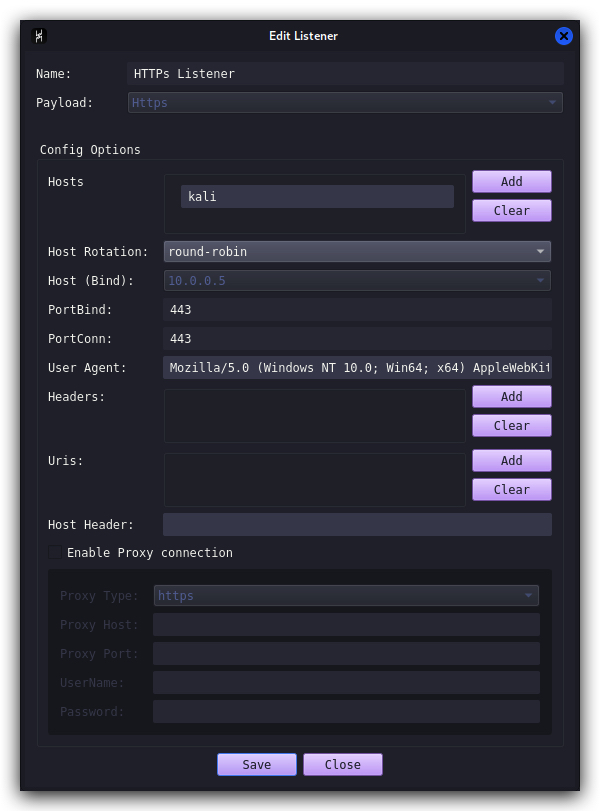Clear the Uris list
Viewport: 600px width, 811px height.
[x=512, y=489]
